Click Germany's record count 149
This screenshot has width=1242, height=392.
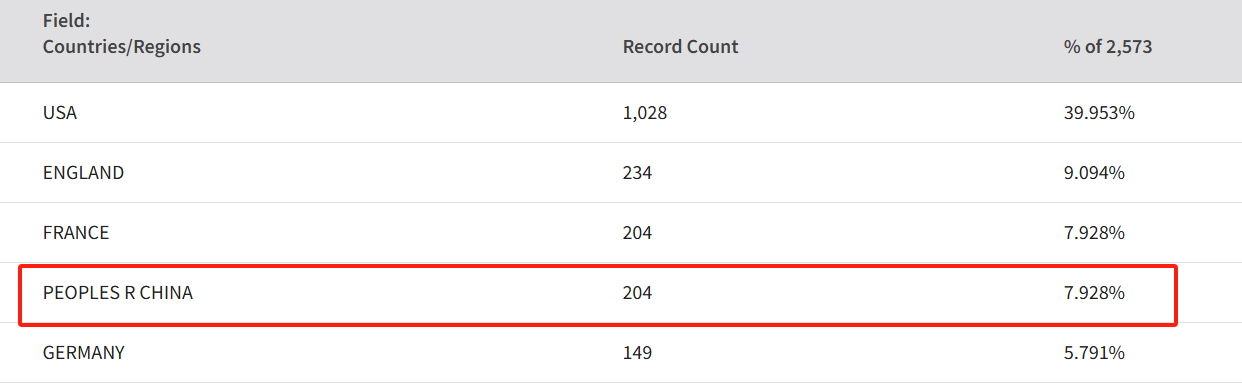point(637,353)
